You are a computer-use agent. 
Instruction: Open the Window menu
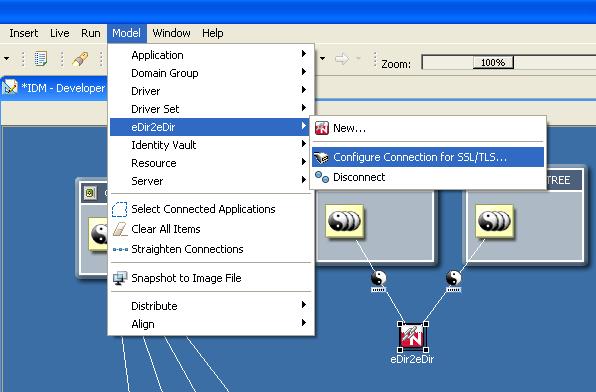click(171, 33)
